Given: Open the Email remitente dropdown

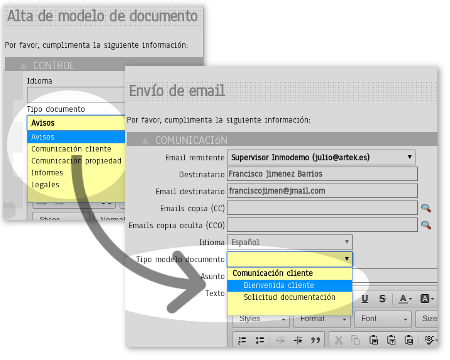Looking at the screenshot, I should (x=321, y=157).
